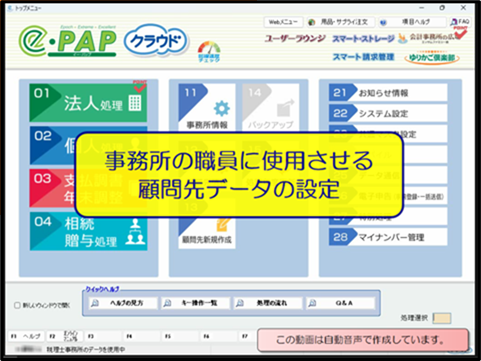Click the building icon on the 法人処理 tile
The height and width of the screenshot is (361, 481).
[135, 103]
